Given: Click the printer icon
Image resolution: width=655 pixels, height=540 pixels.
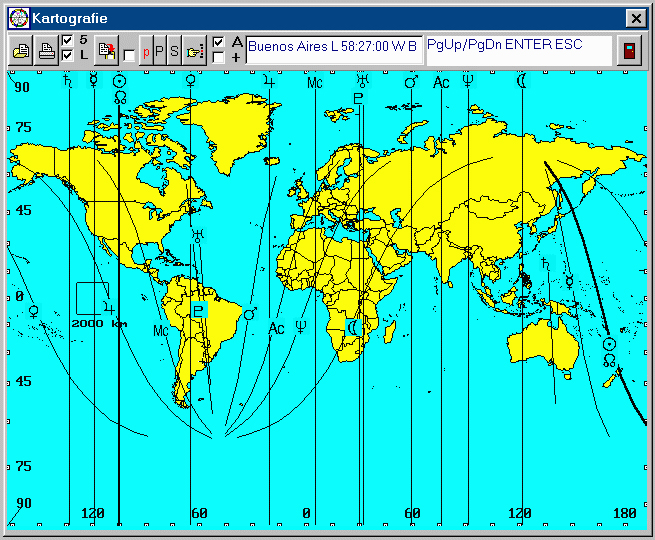Looking at the screenshot, I should pyautogui.click(x=46, y=52).
